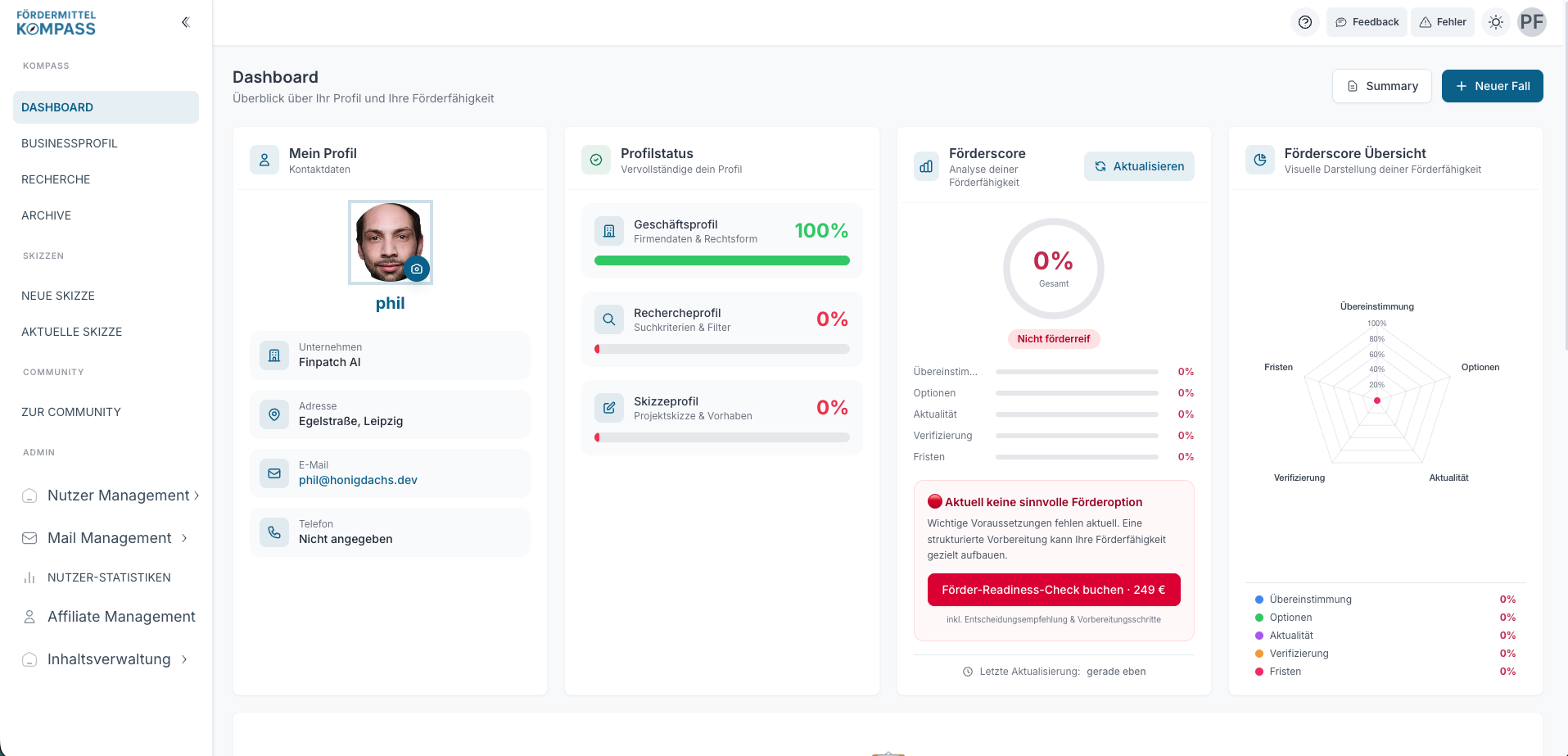Click the Affiliate Management person icon

29,617
